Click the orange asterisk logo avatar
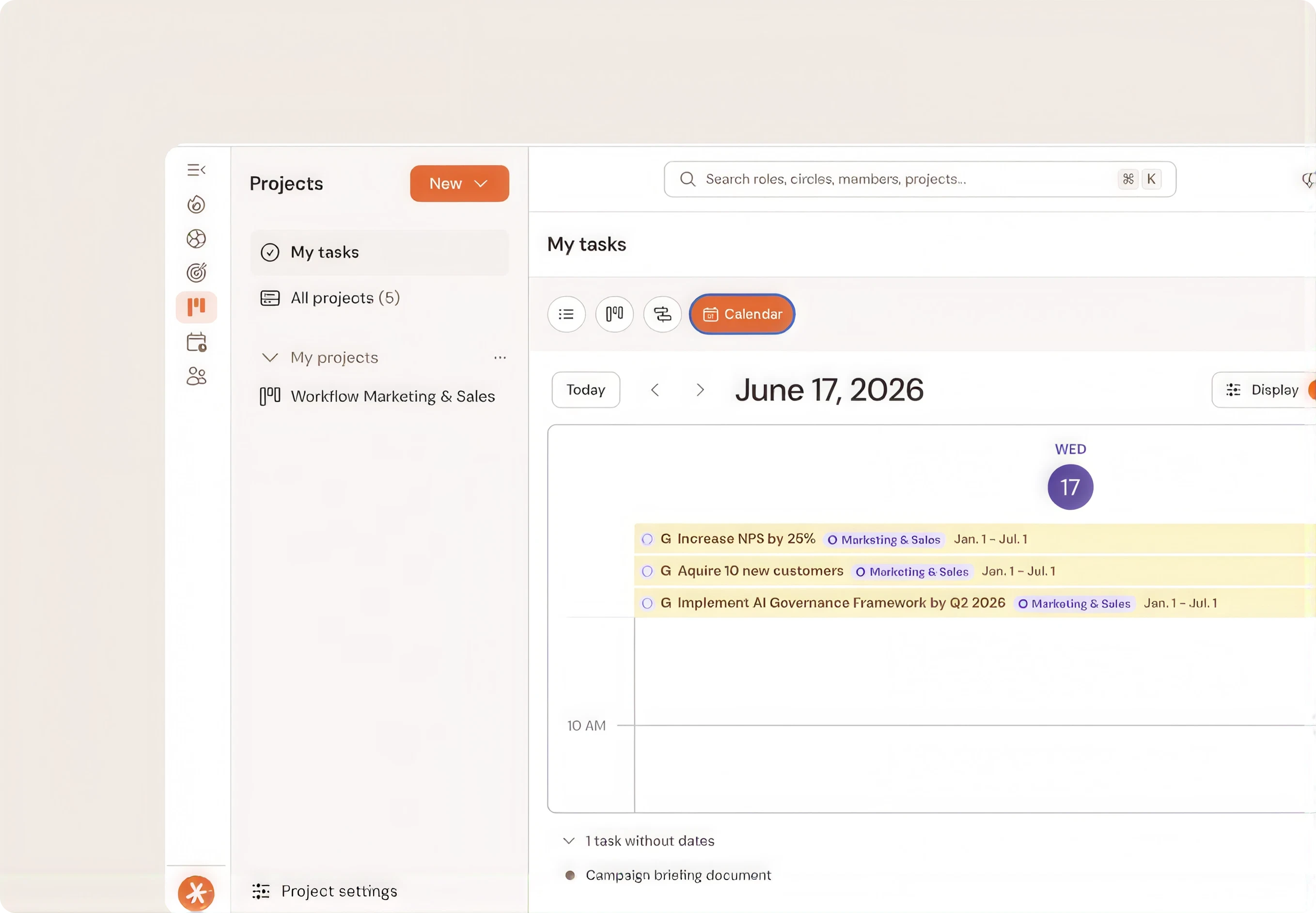The image size is (1316, 913). [x=196, y=893]
